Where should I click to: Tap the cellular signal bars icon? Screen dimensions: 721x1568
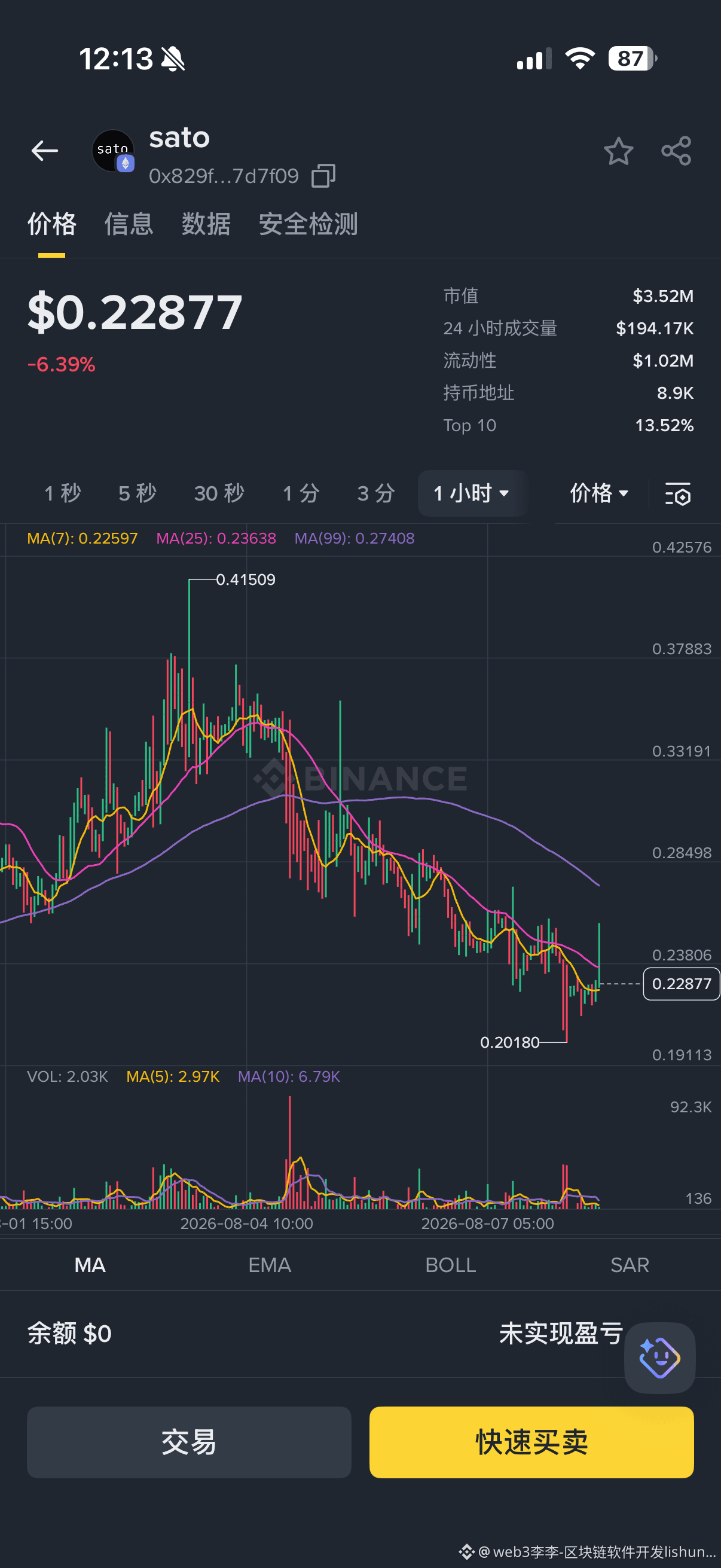pos(534,59)
